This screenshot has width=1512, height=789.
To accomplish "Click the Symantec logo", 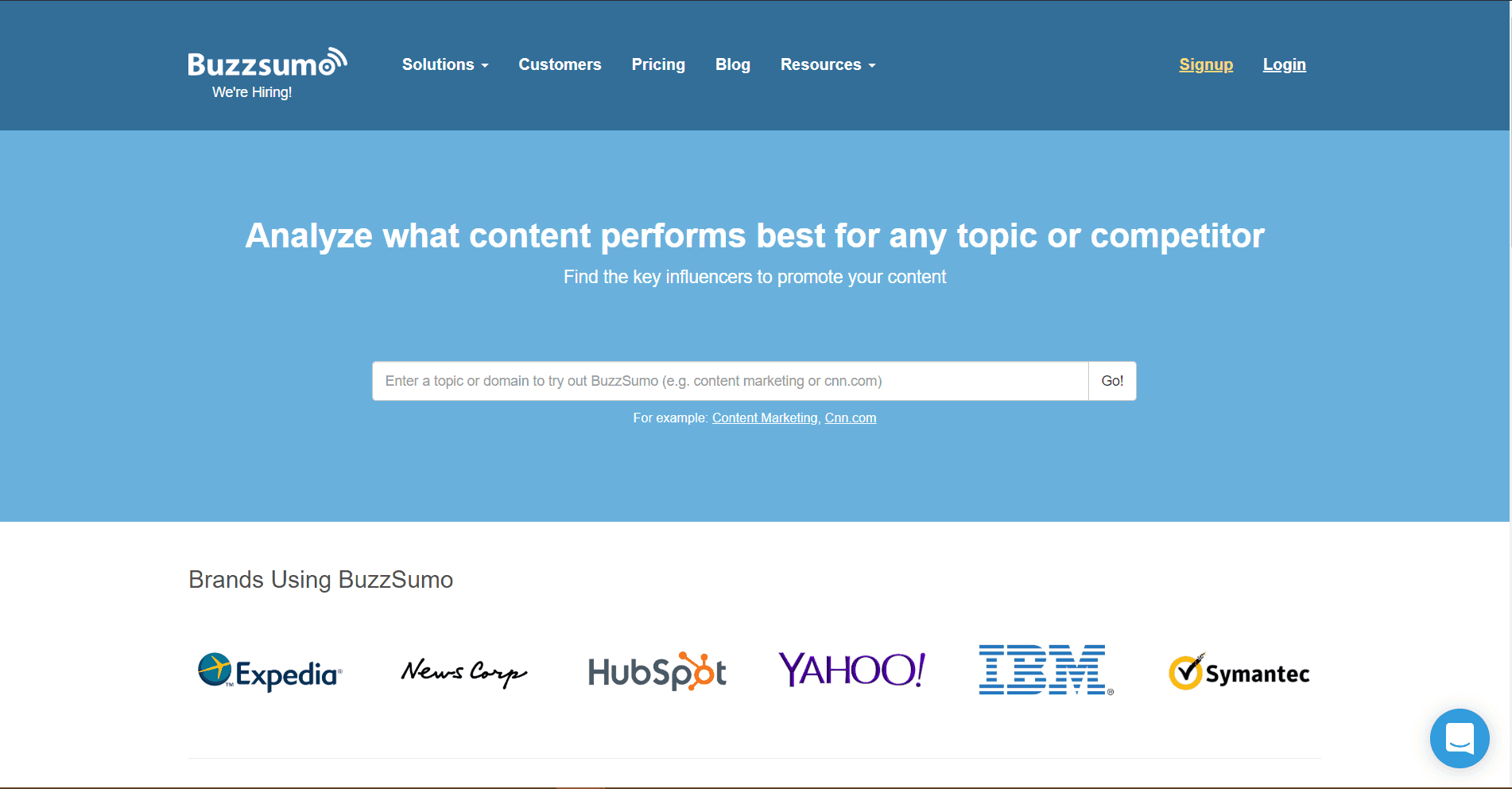I will (1239, 673).
